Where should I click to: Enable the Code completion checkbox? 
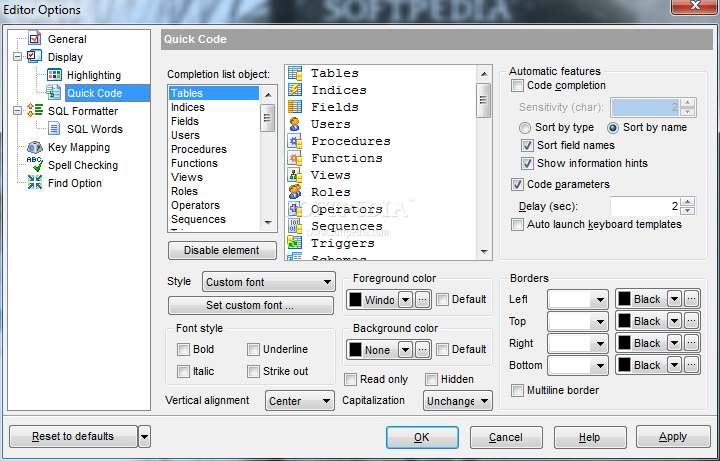coord(518,85)
